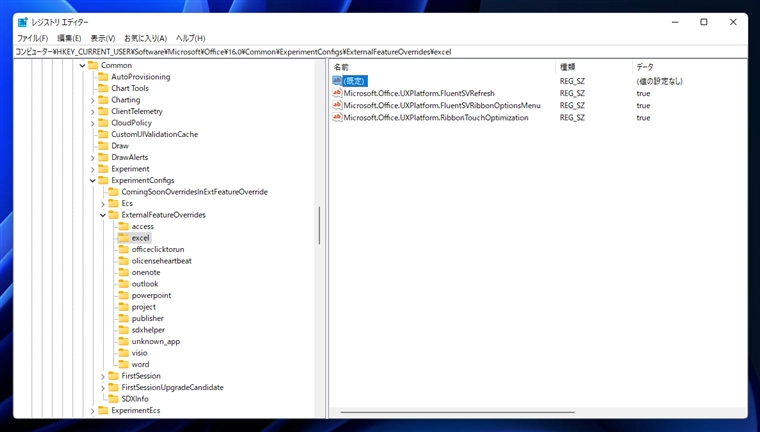Click the olicenseheartbeat folder icon
The width and height of the screenshot is (760, 432).
tap(124, 261)
